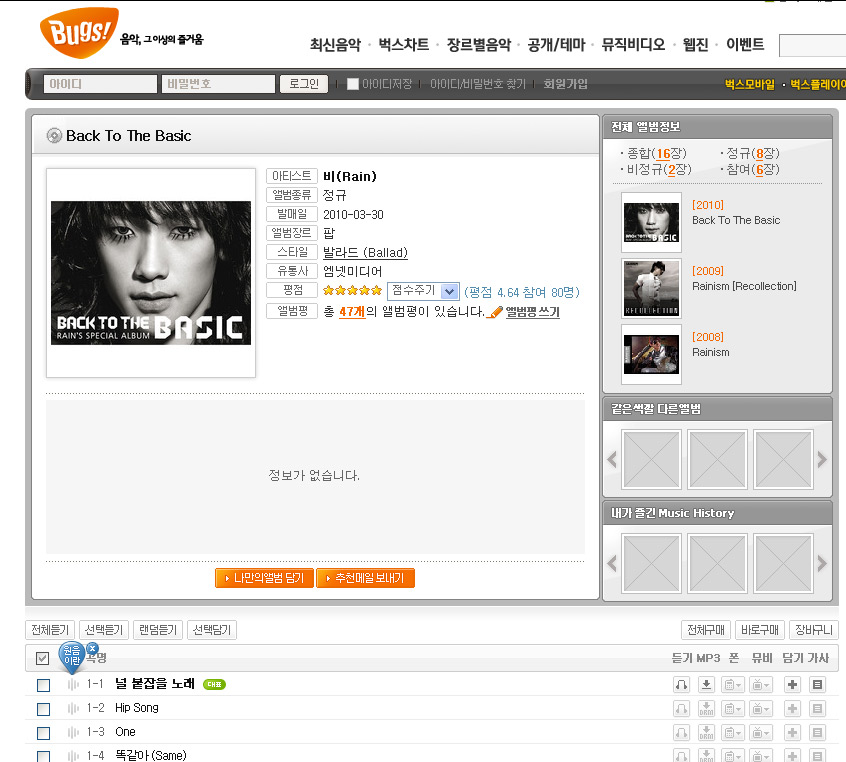This screenshot has height=762, width=846.
Task: Add track One using plus icon
Action: [793, 732]
